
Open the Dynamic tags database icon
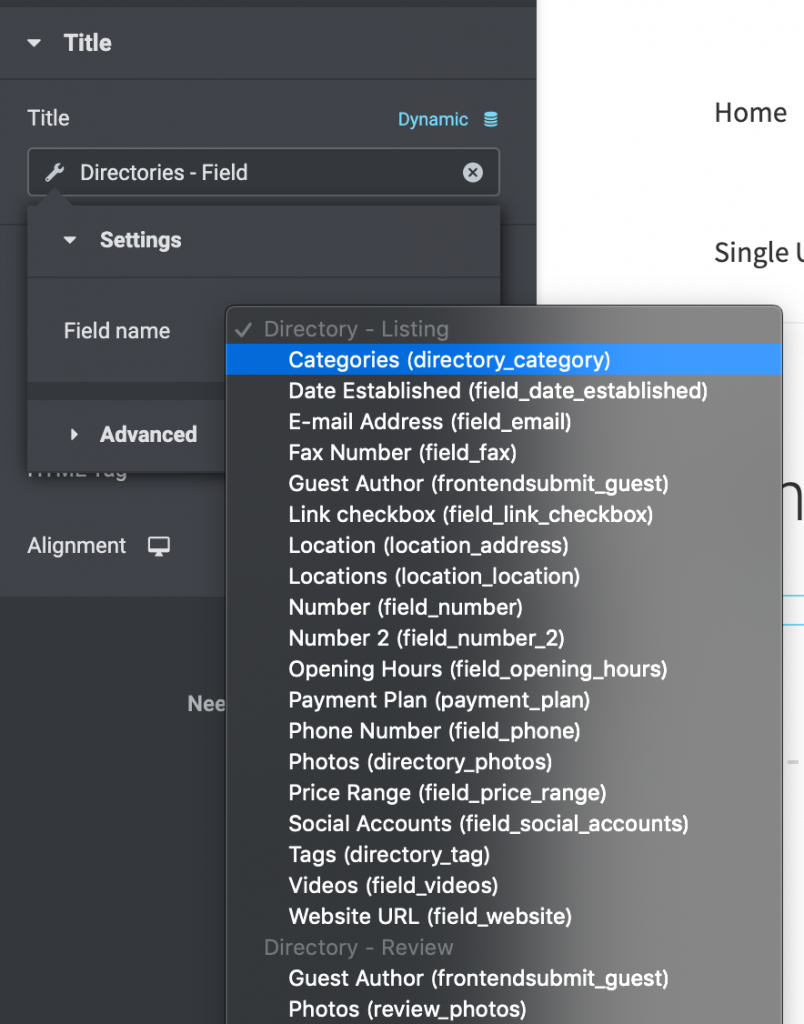(x=489, y=118)
